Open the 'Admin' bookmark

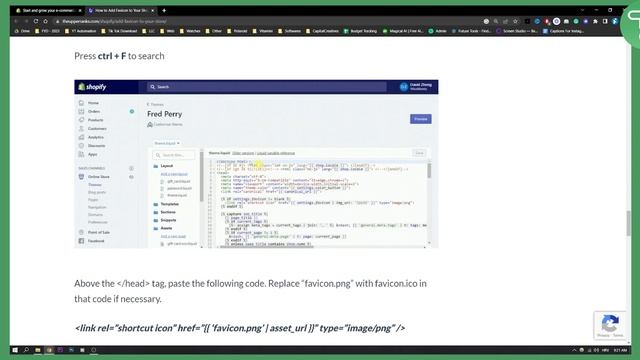point(438,31)
